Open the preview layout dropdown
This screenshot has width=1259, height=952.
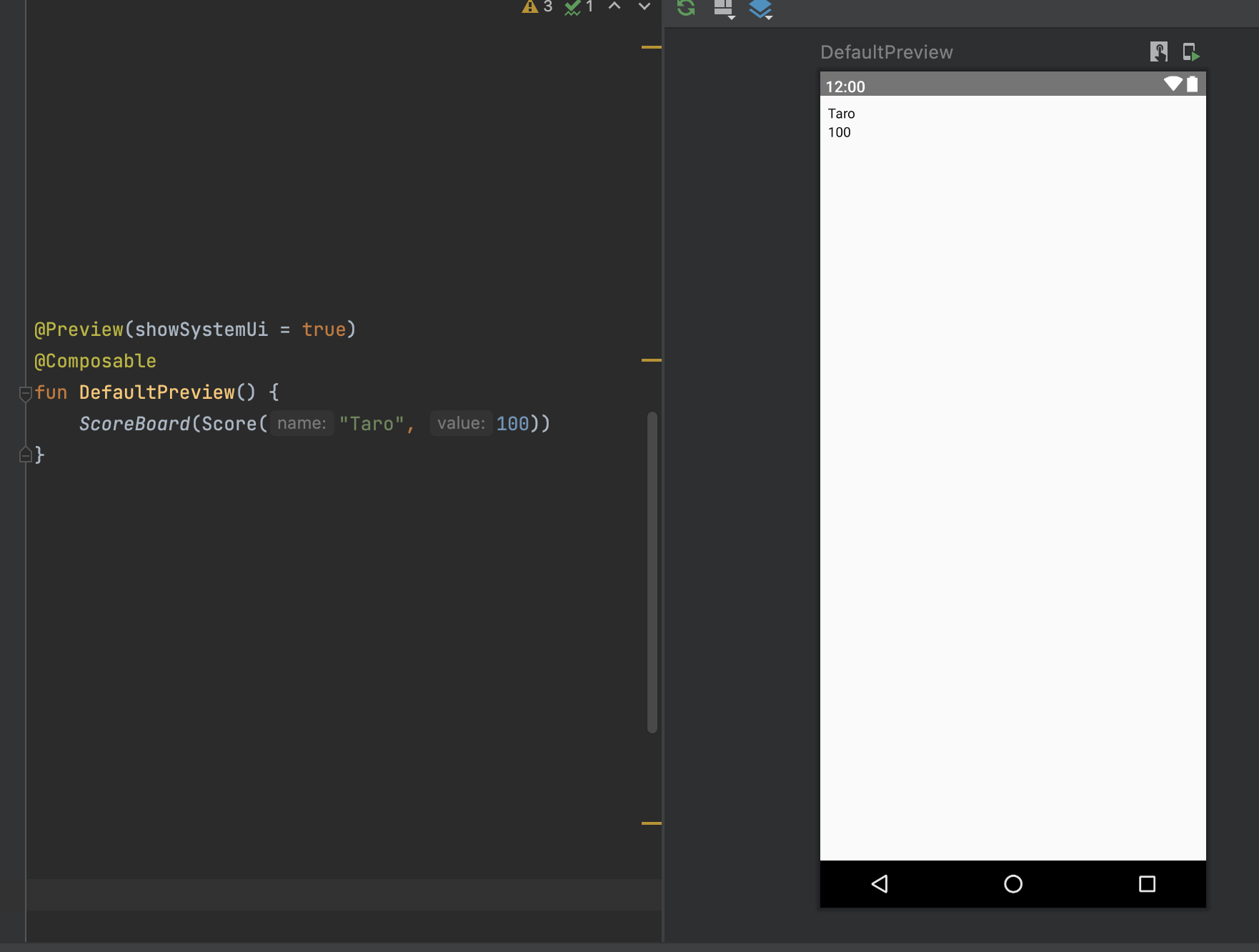coord(725,9)
